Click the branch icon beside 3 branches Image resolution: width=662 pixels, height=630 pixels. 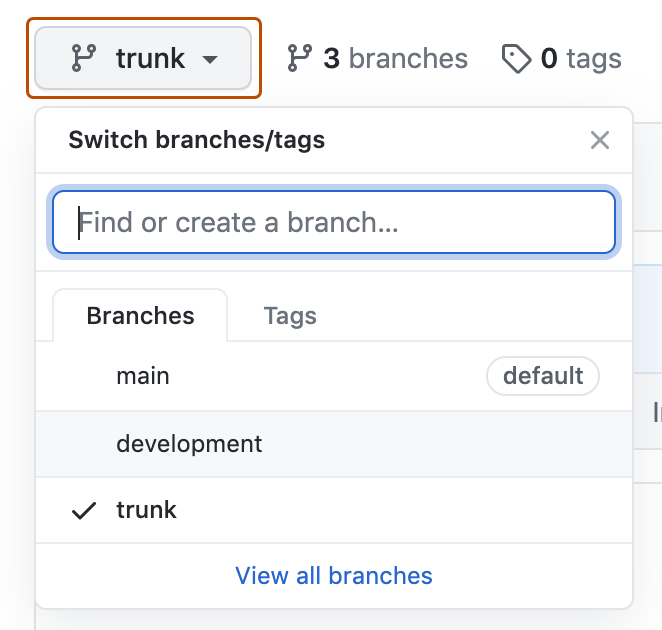click(299, 59)
